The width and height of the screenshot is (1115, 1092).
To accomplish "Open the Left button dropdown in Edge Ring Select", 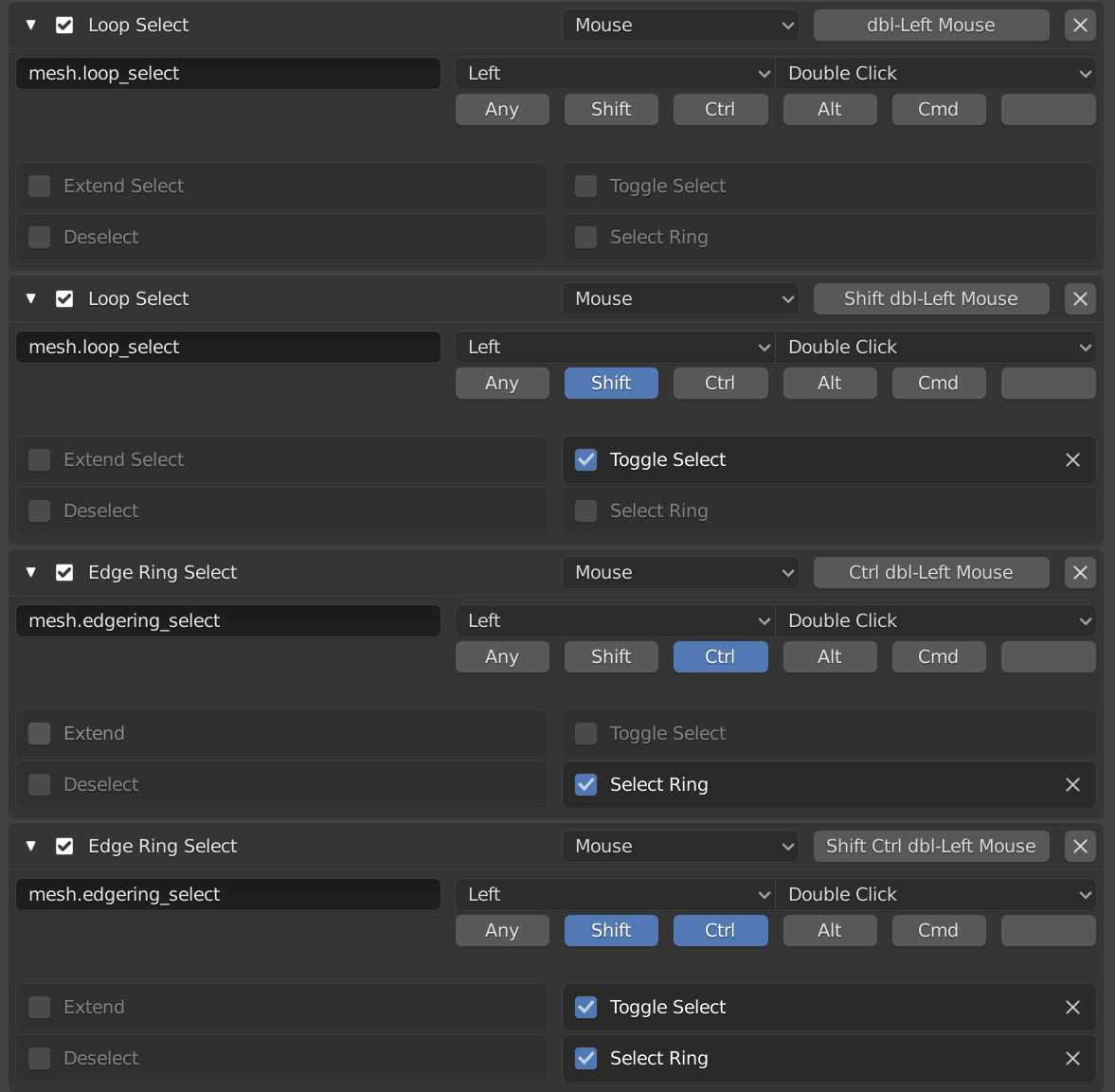I will pyautogui.click(x=615, y=620).
